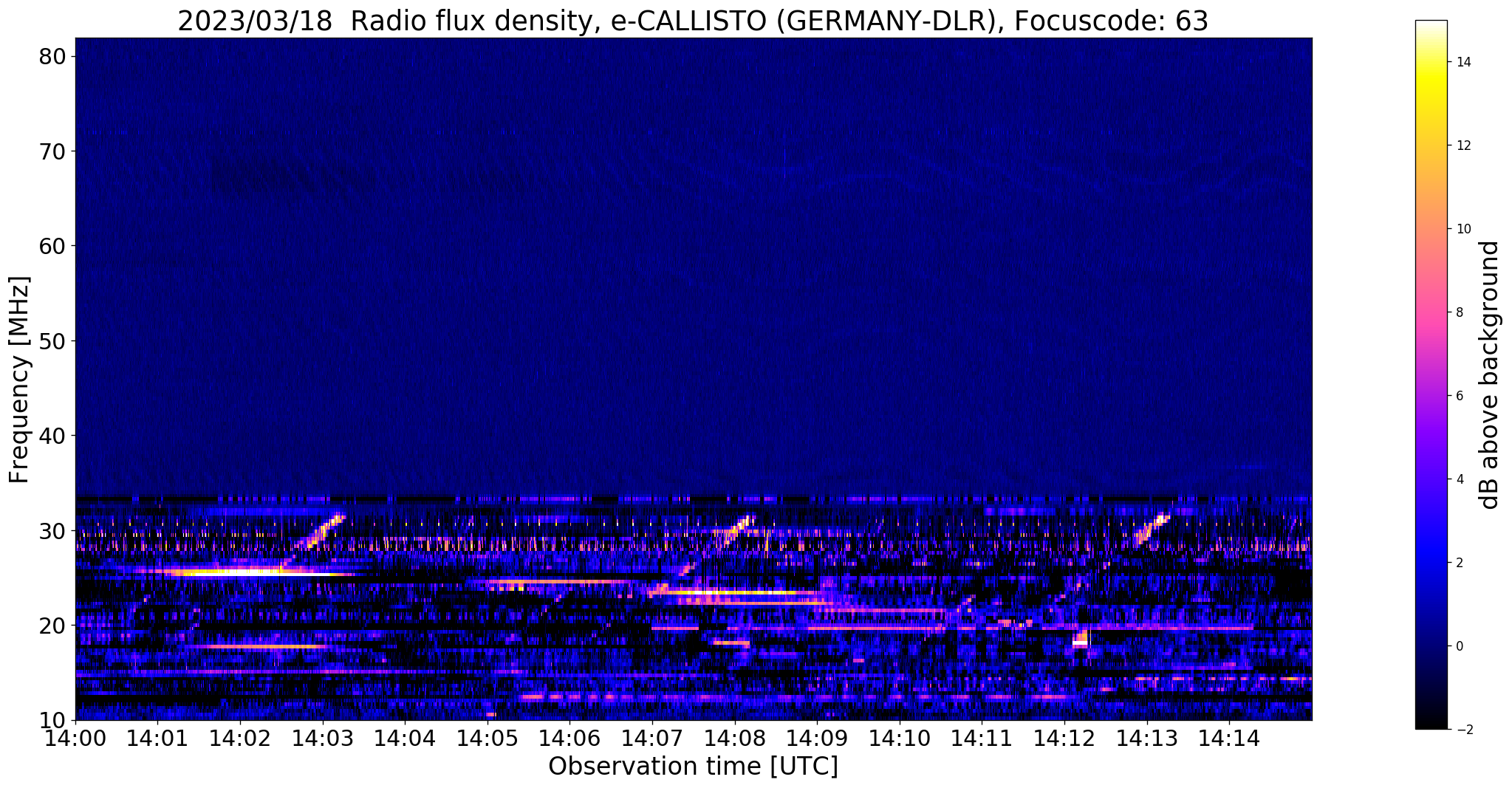Click the 14:14 time tick label
The height and width of the screenshot is (788, 1512).
coord(1230,738)
